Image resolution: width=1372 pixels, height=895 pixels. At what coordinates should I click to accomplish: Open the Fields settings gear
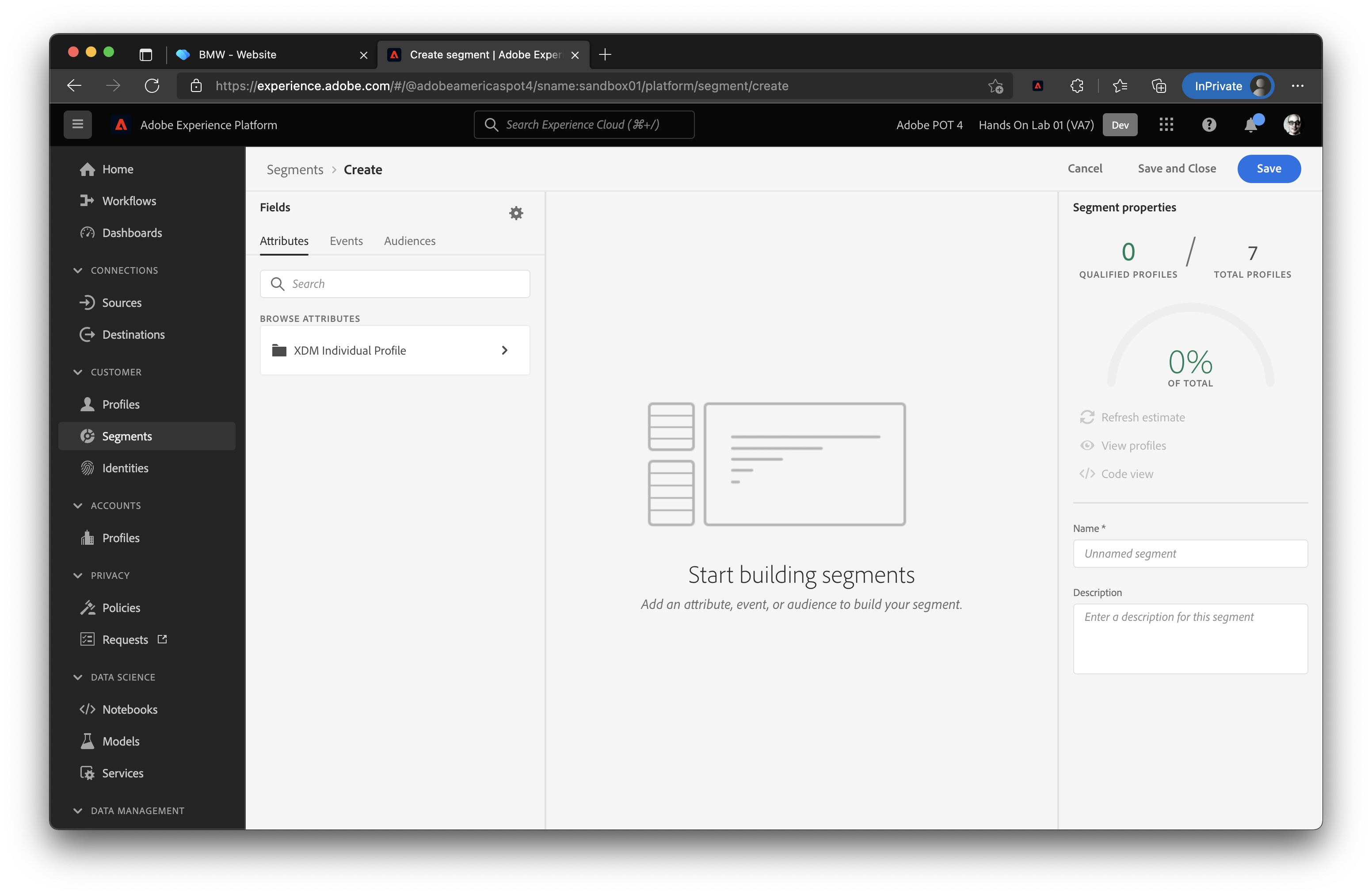516,214
